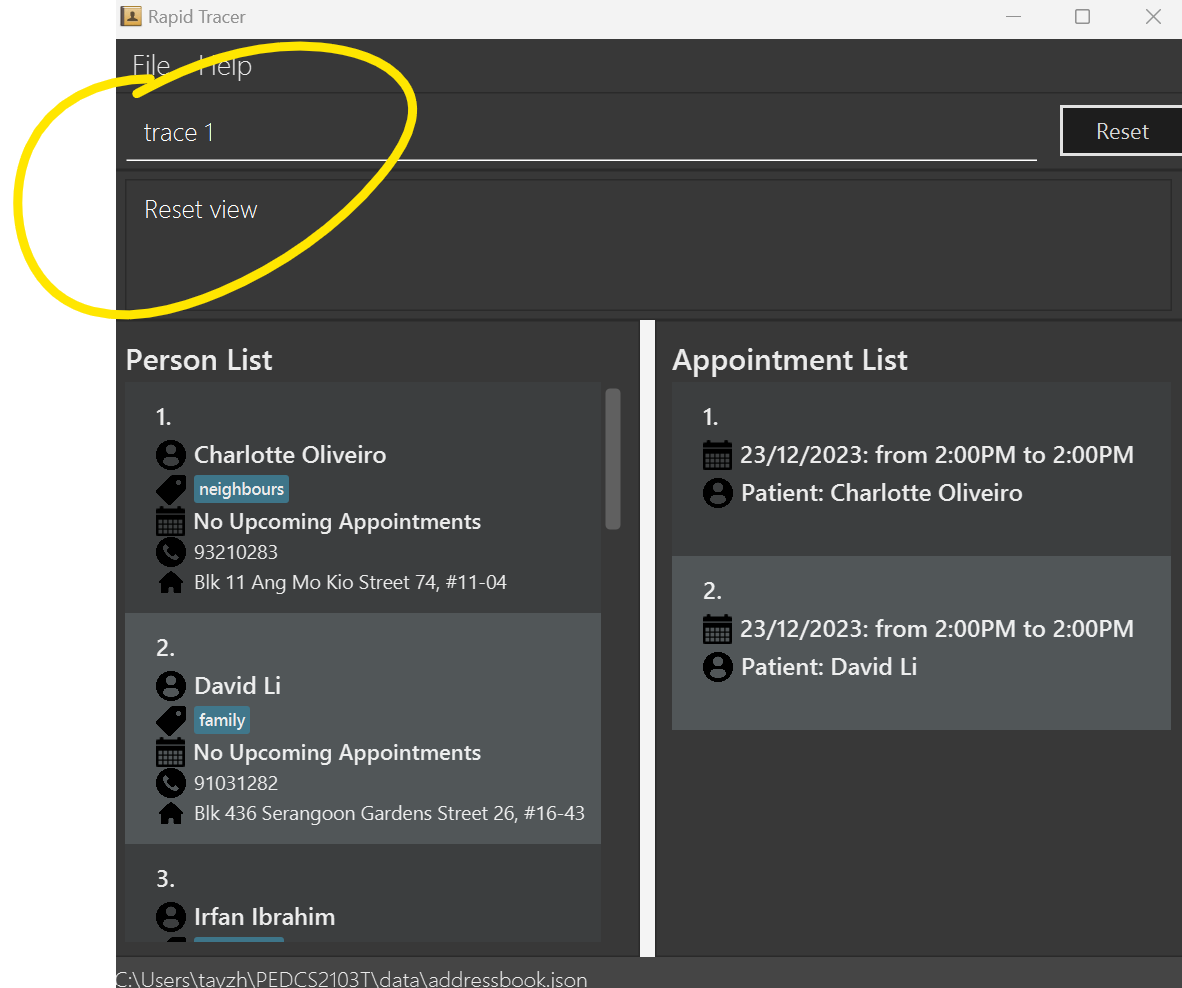Click the calendar icon in appointment 2 for David Li
Screen dimensions: 1182x988
tap(717, 629)
